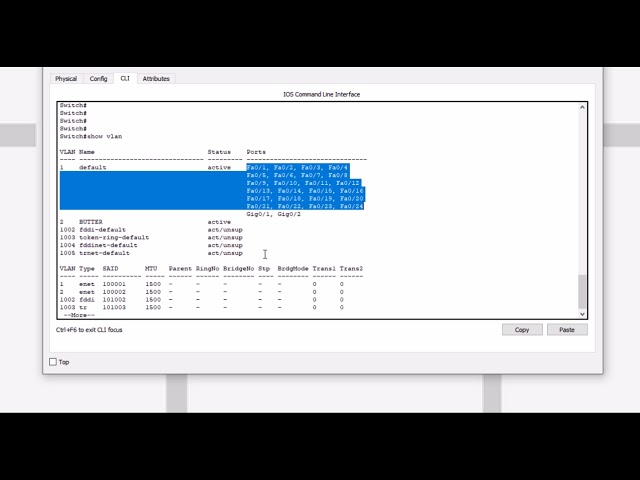The height and width of the screenshot is (480, 640).
Task: Open the Attributes tab
Action: [156, 78]
